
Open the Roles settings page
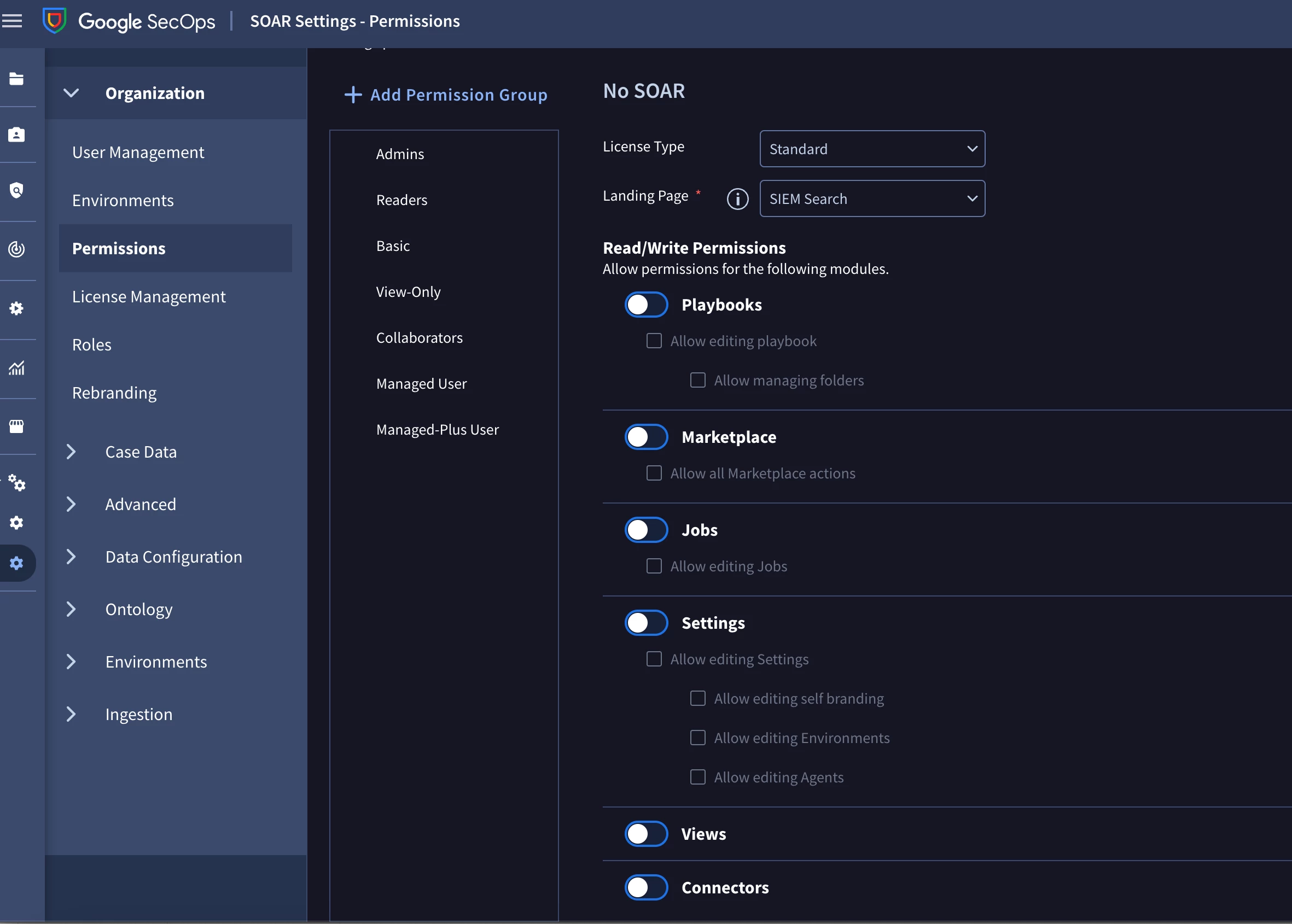coord(175,344)
